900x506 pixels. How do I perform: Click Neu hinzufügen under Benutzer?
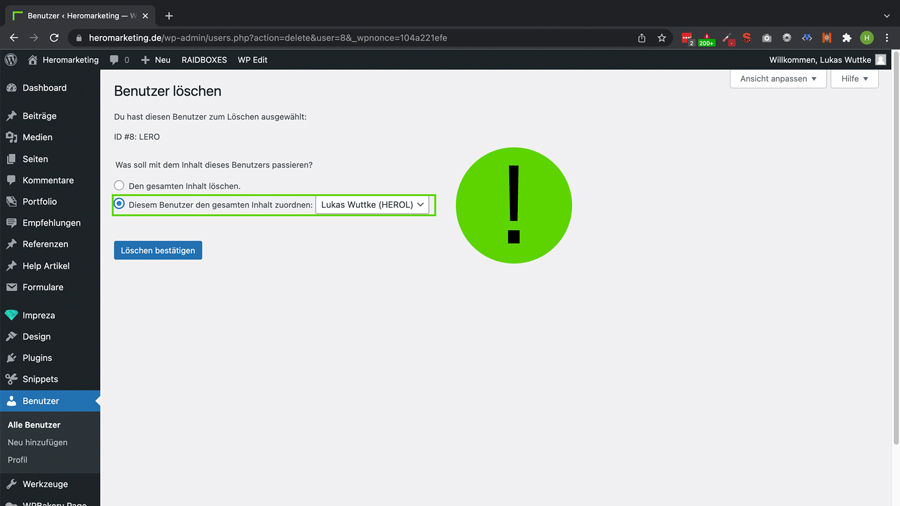[x=37, y=442]
